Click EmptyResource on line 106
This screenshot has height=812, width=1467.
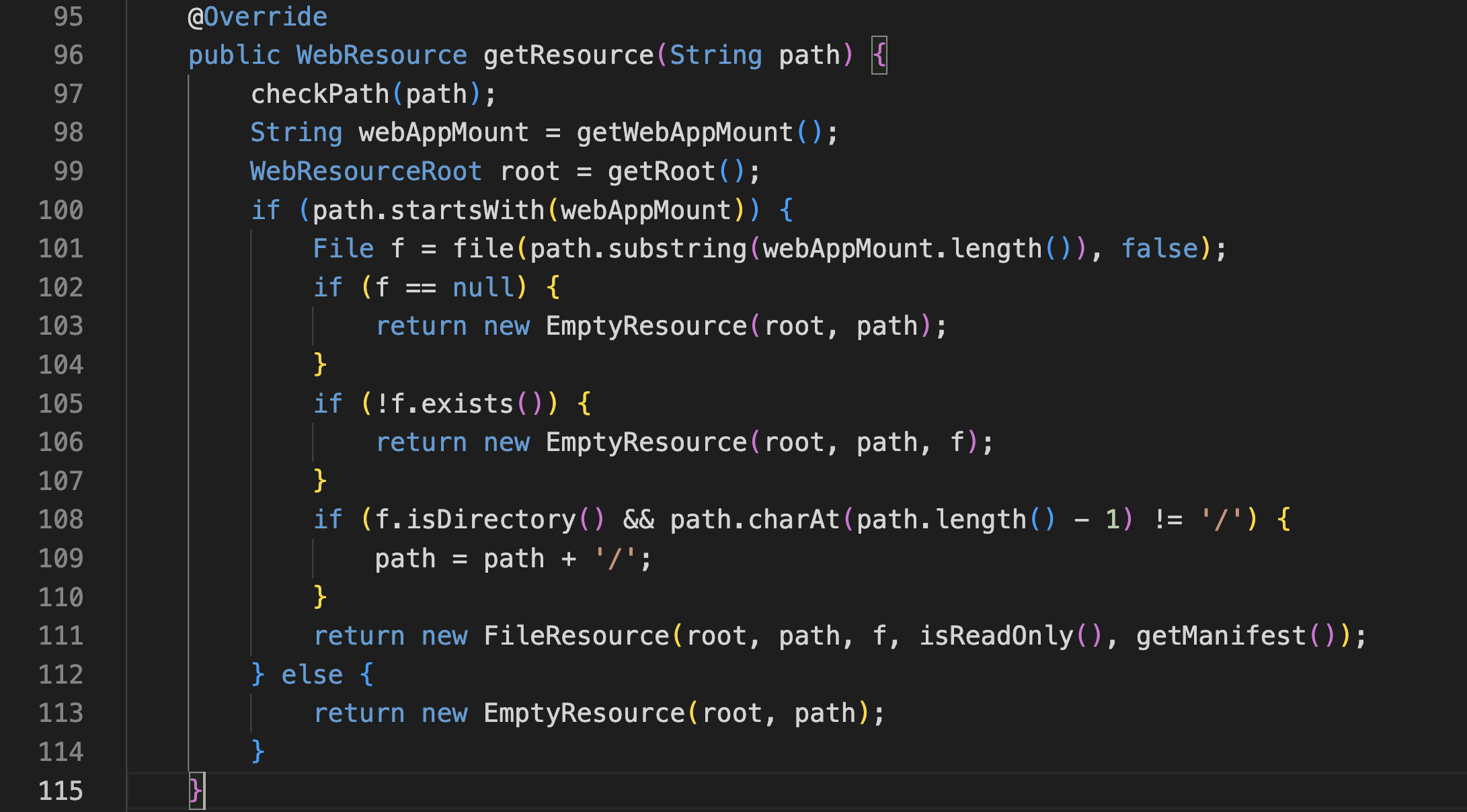(x=646, y=442)
